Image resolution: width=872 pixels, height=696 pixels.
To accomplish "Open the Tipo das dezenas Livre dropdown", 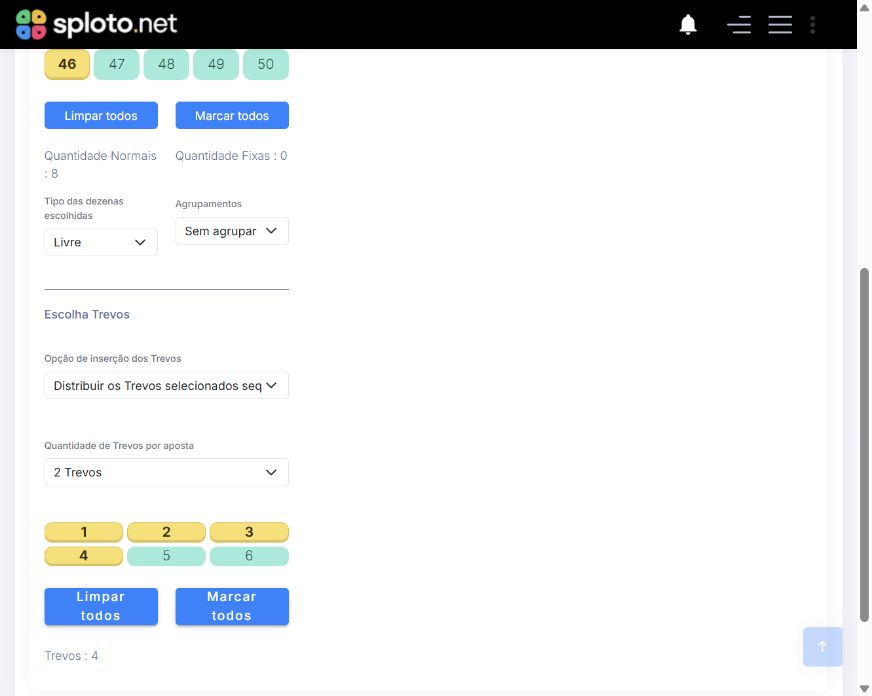I will click(x=101, y=242).
